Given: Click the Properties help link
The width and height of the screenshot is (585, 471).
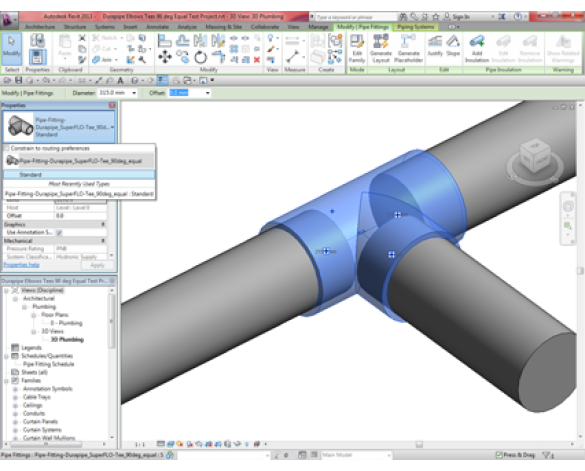Looking at the screenshot, I should (21, 265).
